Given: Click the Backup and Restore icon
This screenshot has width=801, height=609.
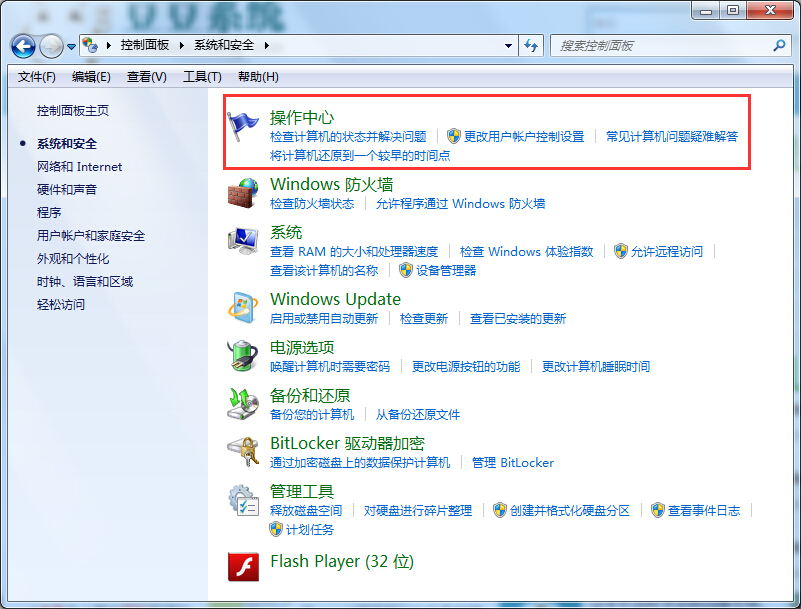Looking at the screenshot, I should coord(243,404).
